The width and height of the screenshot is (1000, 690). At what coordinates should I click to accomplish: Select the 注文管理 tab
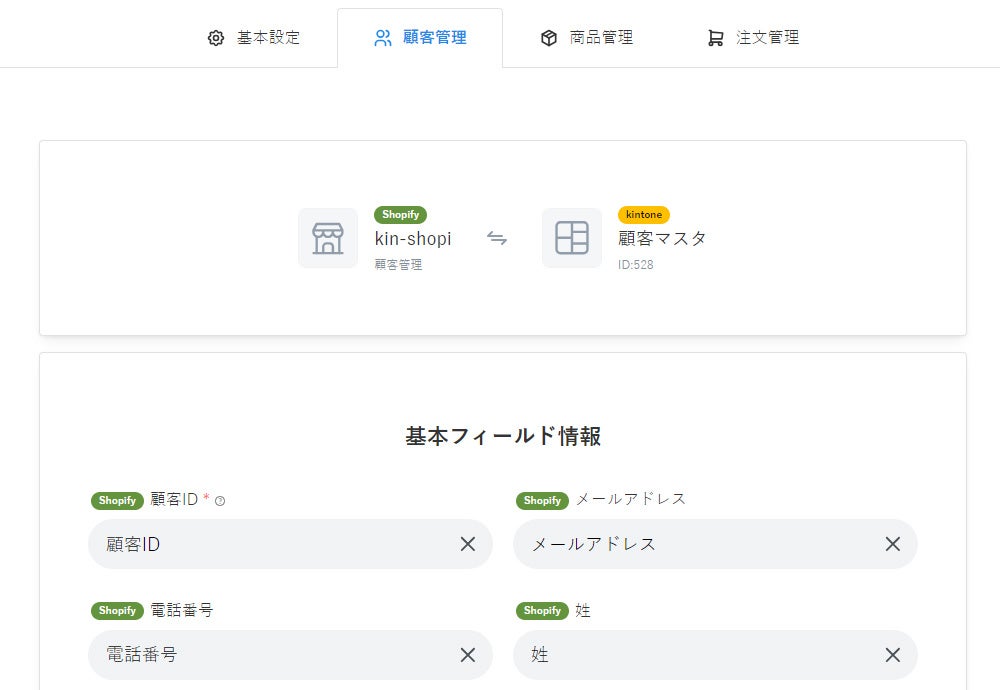coord(753,38)
